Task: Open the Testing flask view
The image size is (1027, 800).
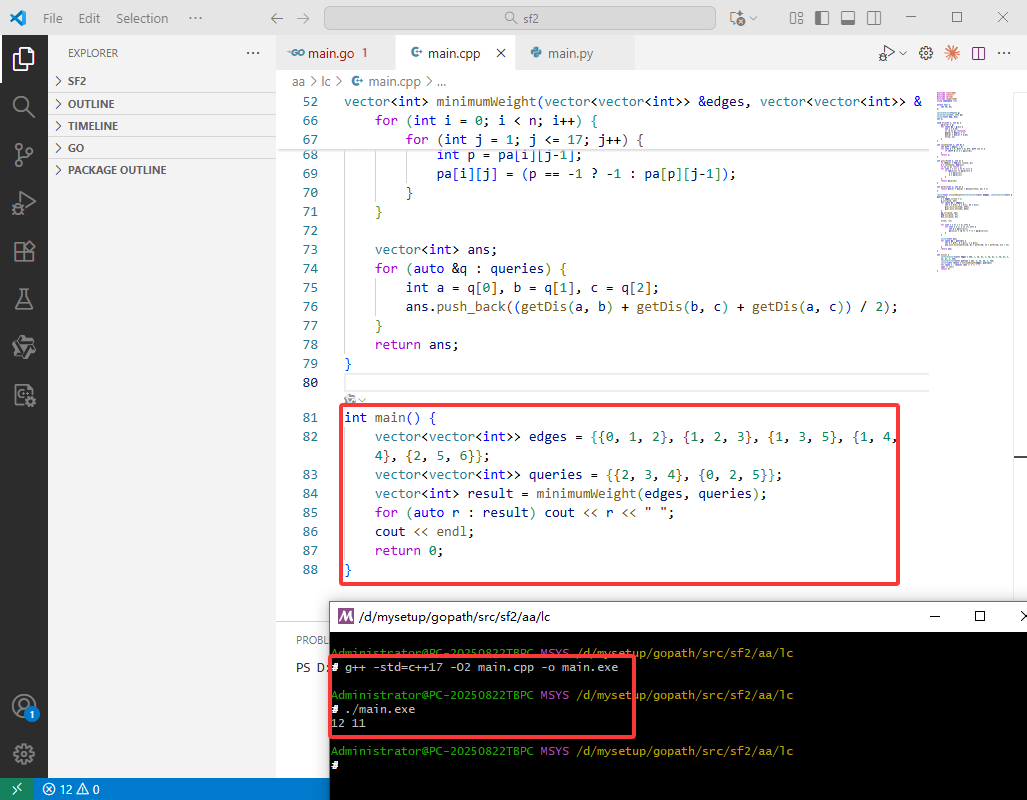Action: (24, 299)
